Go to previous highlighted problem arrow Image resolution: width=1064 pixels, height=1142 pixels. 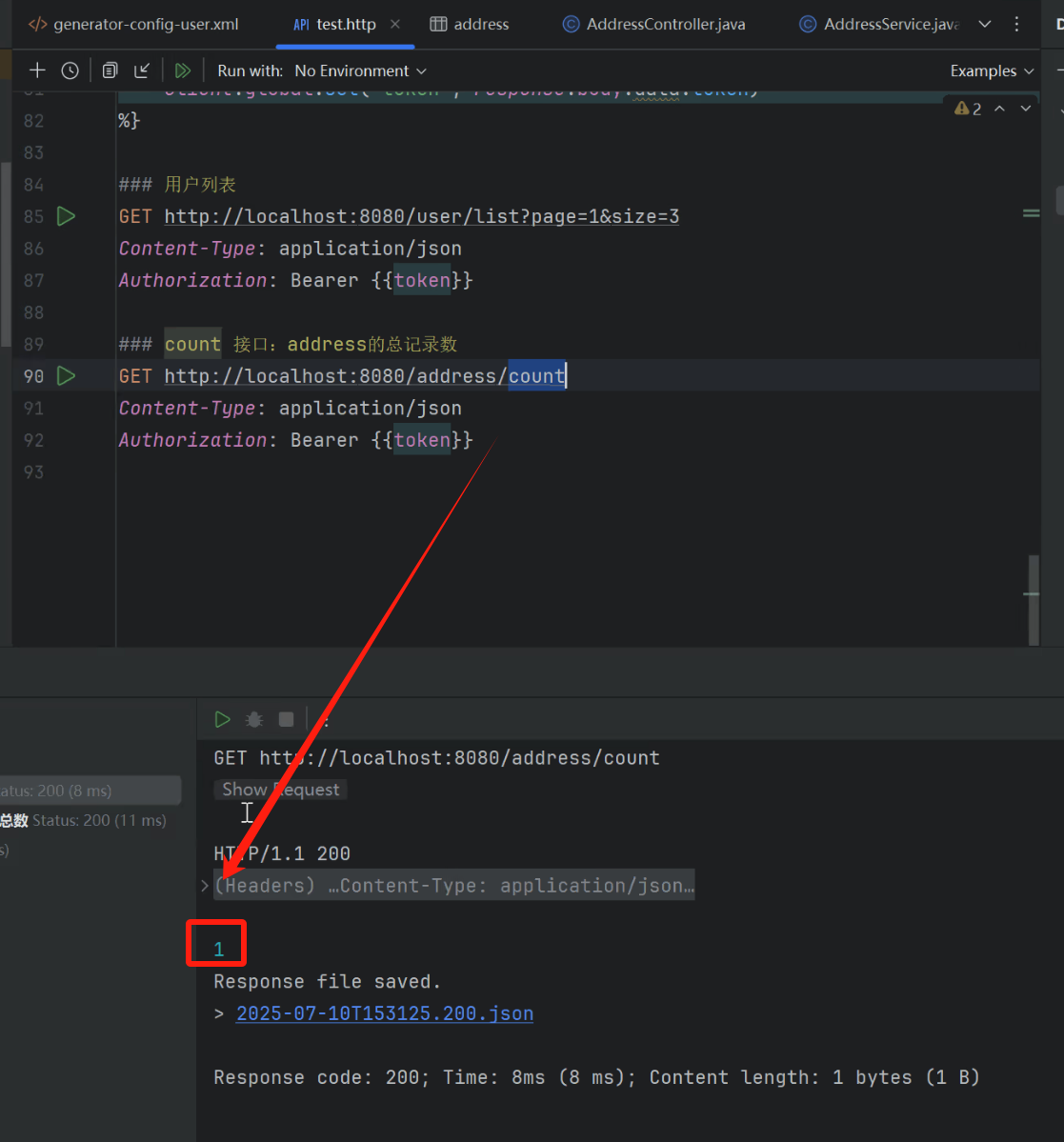[x=1000, y=109]
